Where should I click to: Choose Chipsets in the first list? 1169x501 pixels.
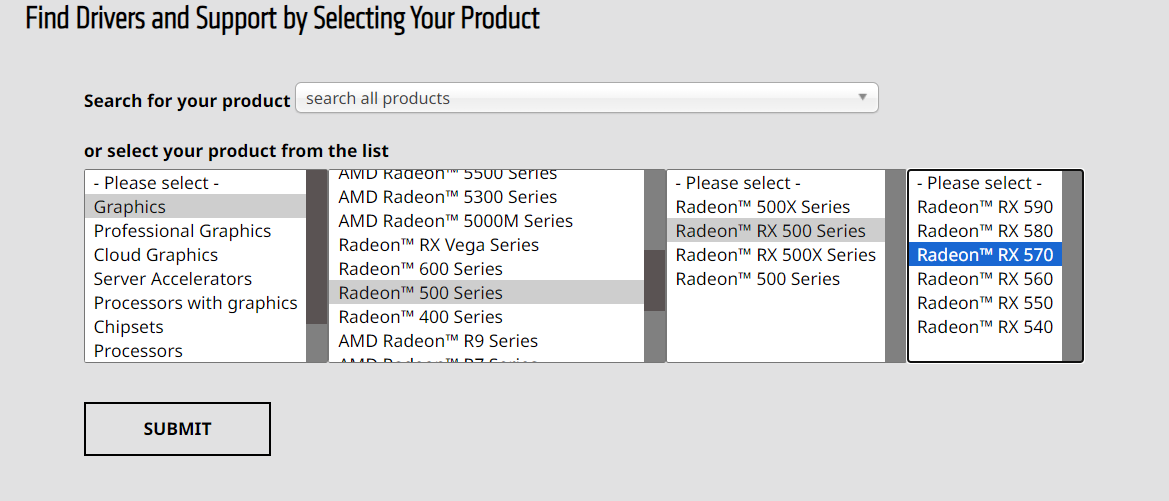129,327
